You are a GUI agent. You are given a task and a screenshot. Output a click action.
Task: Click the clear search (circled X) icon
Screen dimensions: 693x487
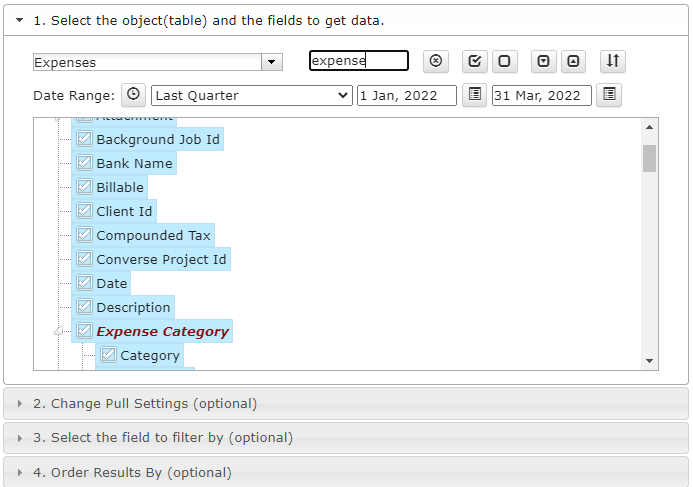435,61
